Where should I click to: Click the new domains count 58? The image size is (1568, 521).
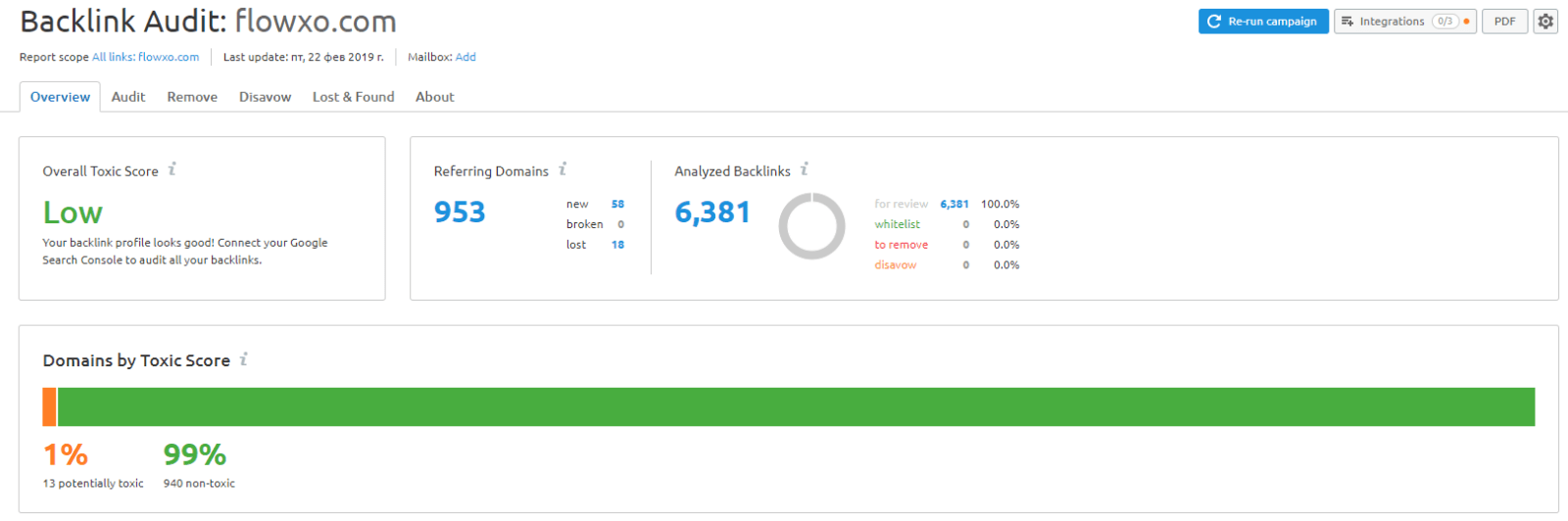coord(617,204)
